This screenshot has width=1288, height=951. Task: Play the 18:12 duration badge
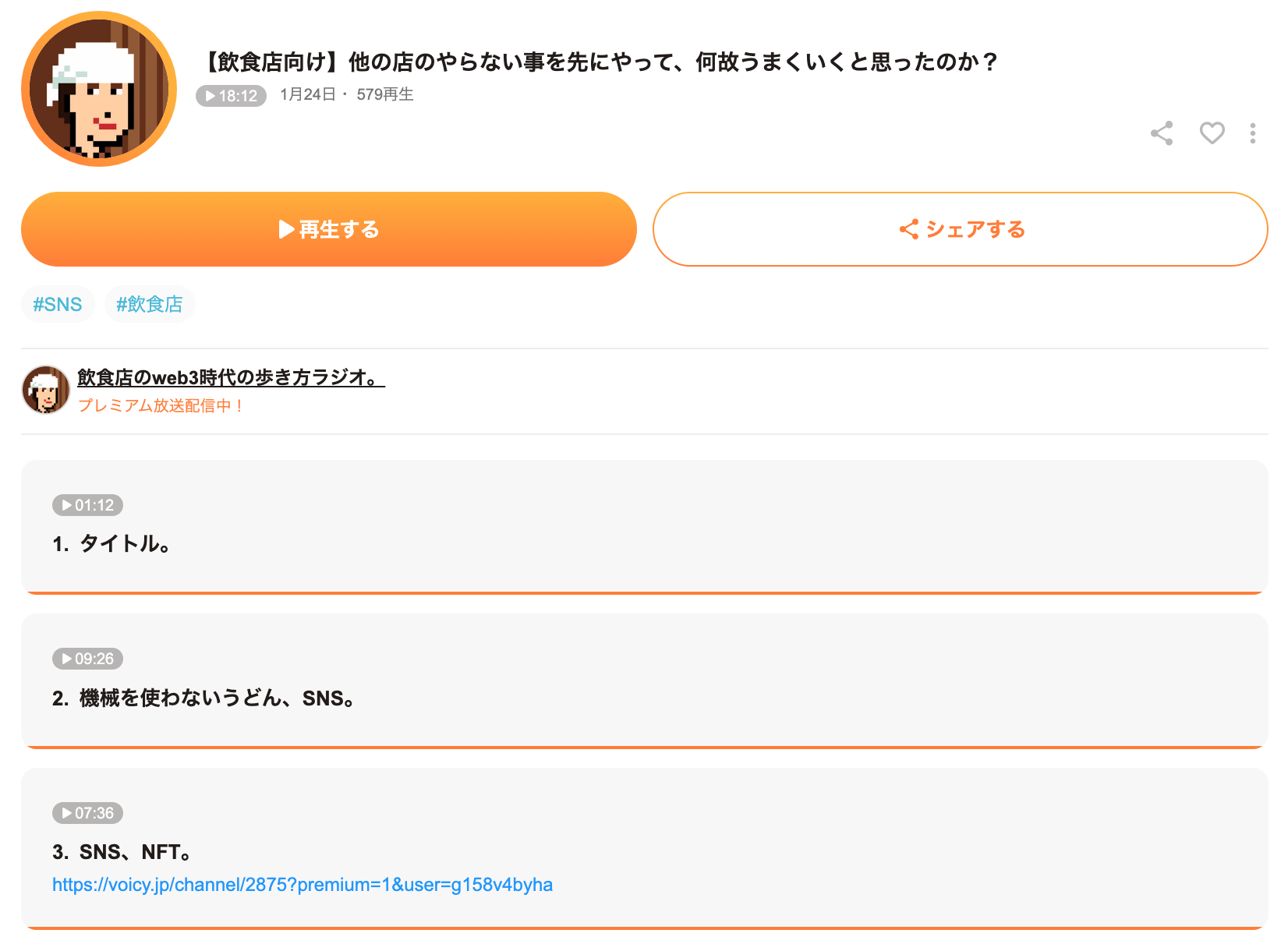coord(231,96)
